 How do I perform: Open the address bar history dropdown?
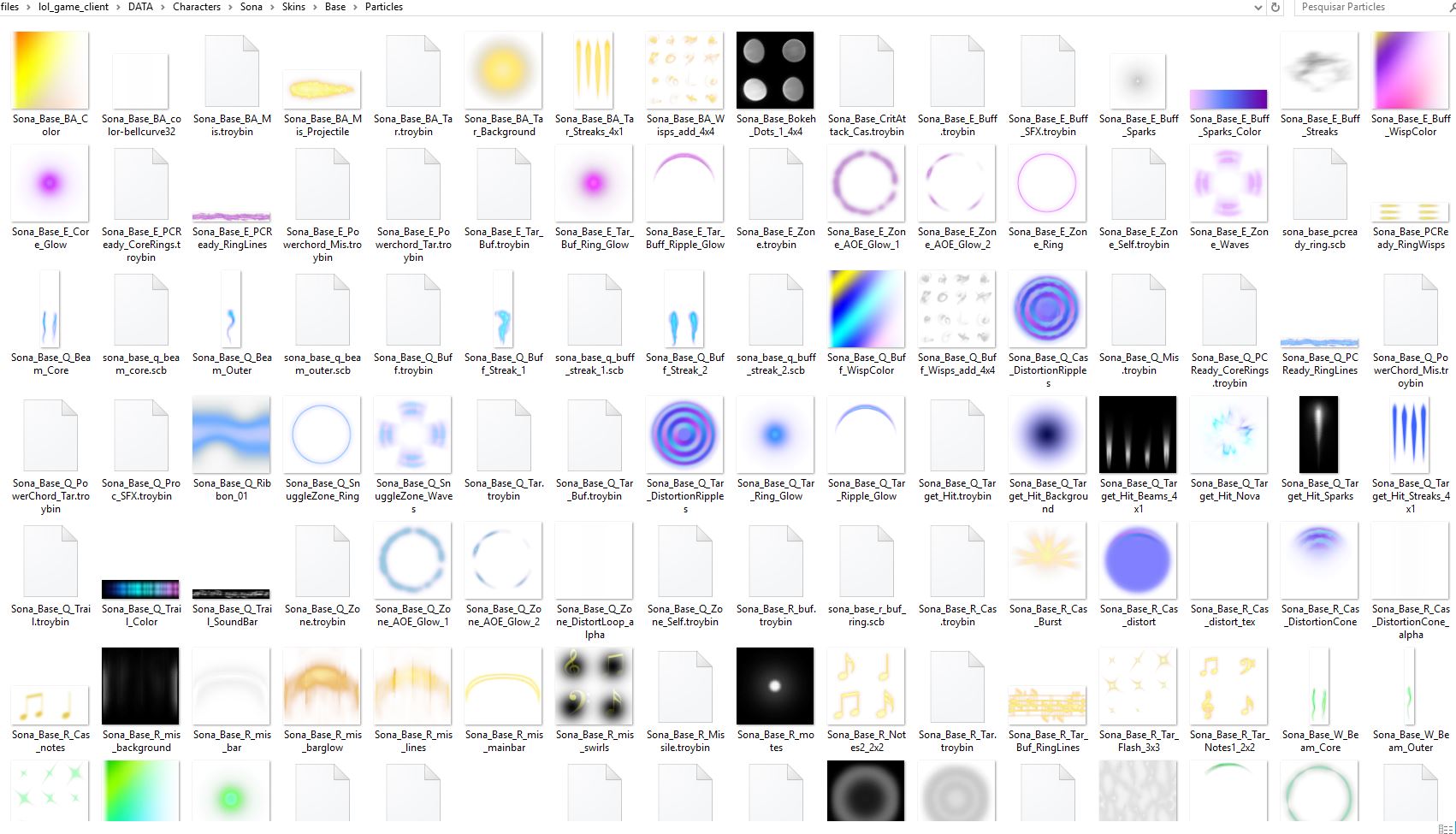1258,8
